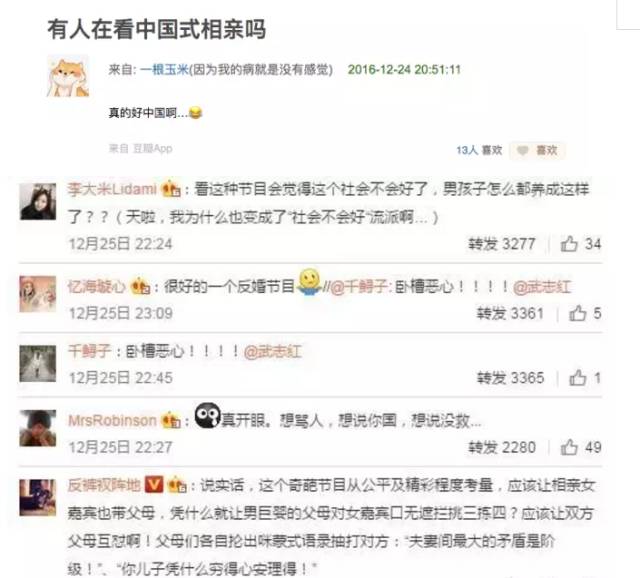Click membership badge next to MrsRobinson

coord(171,420)
